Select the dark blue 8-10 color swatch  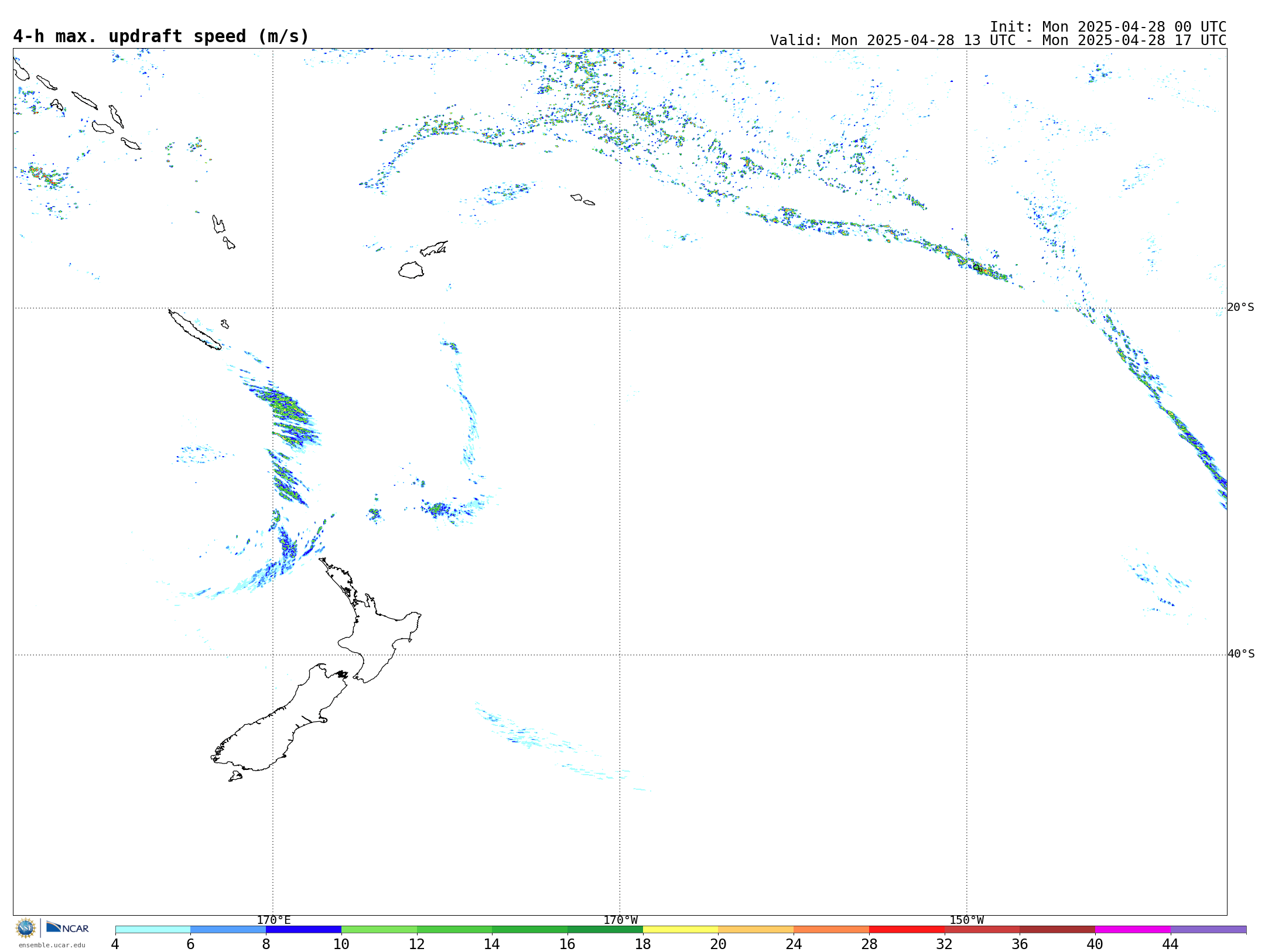tap(303, 929)
